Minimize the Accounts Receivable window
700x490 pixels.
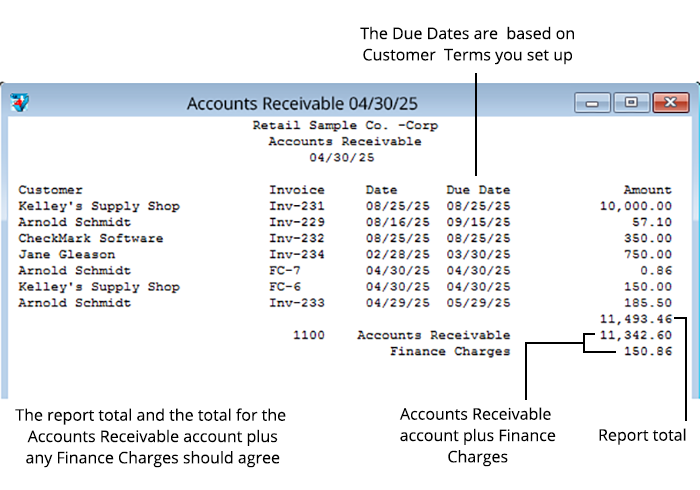click(x=592, y=103)
